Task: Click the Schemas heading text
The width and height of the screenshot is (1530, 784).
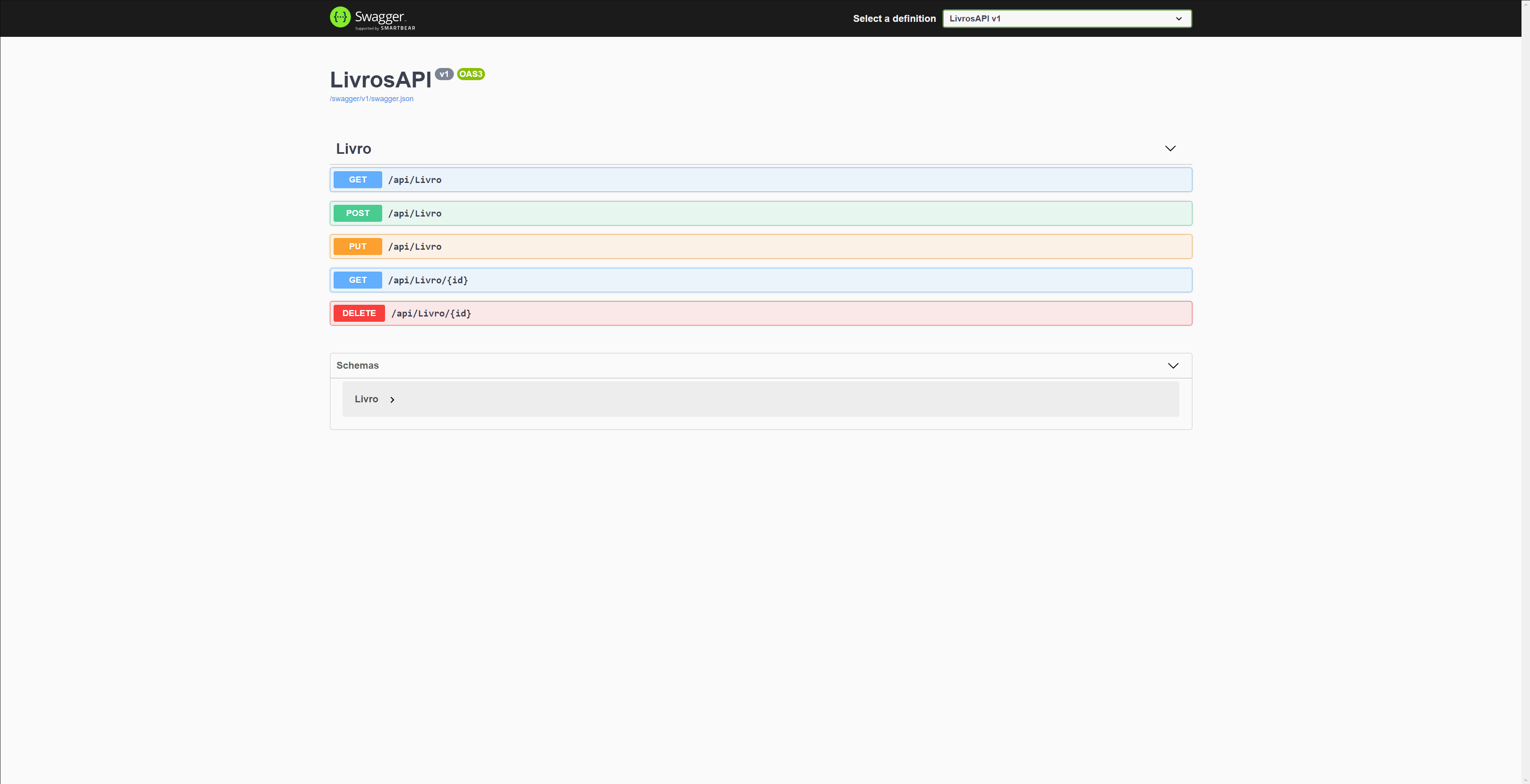Action: pyautogui.click(x=357, y=365)
